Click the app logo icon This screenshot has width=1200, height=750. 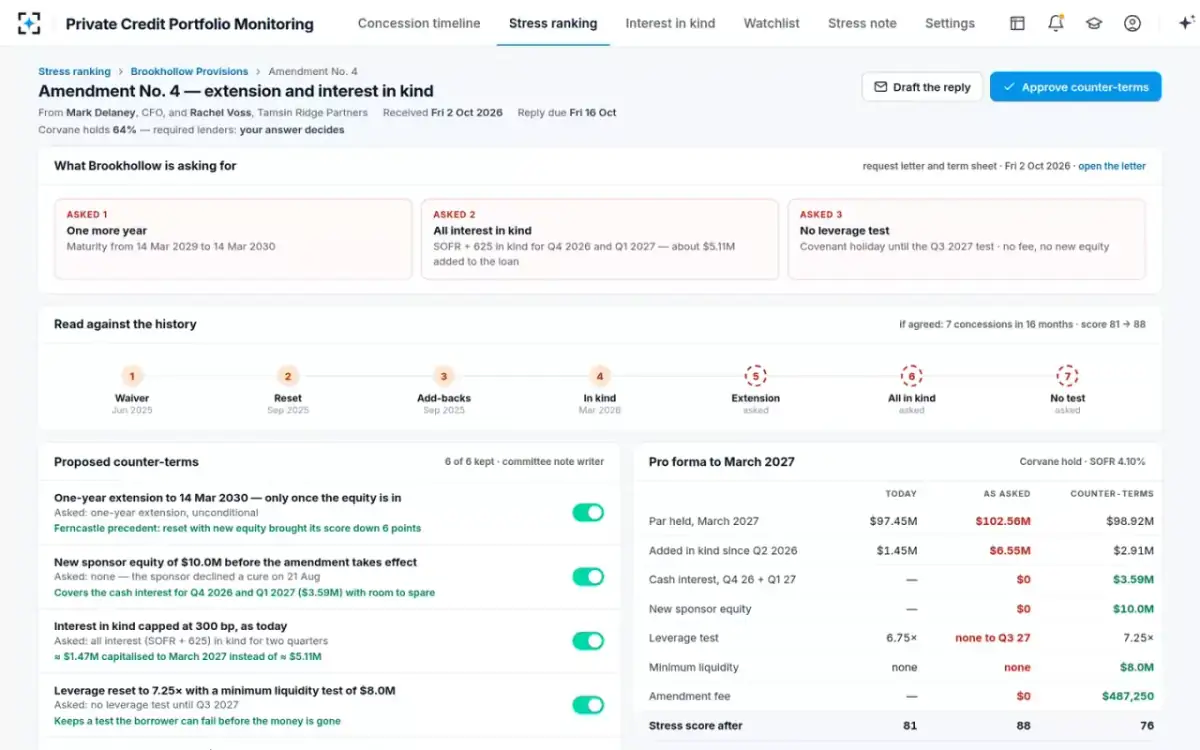29,23
